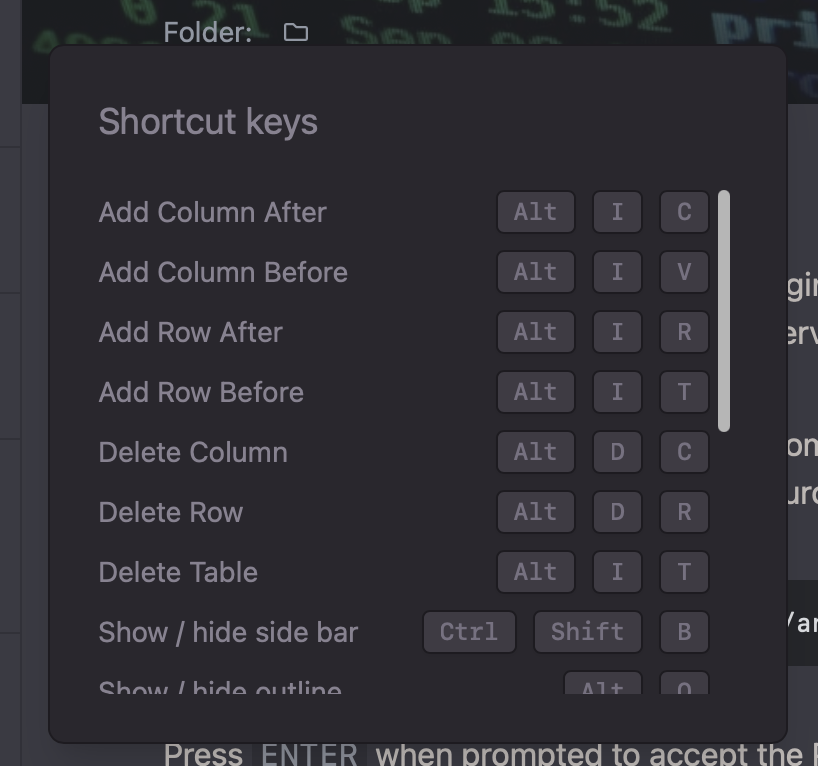
Task: Click the B key badge for side bar shortcut
Action: pyautogui.click(x=684, y=631)
